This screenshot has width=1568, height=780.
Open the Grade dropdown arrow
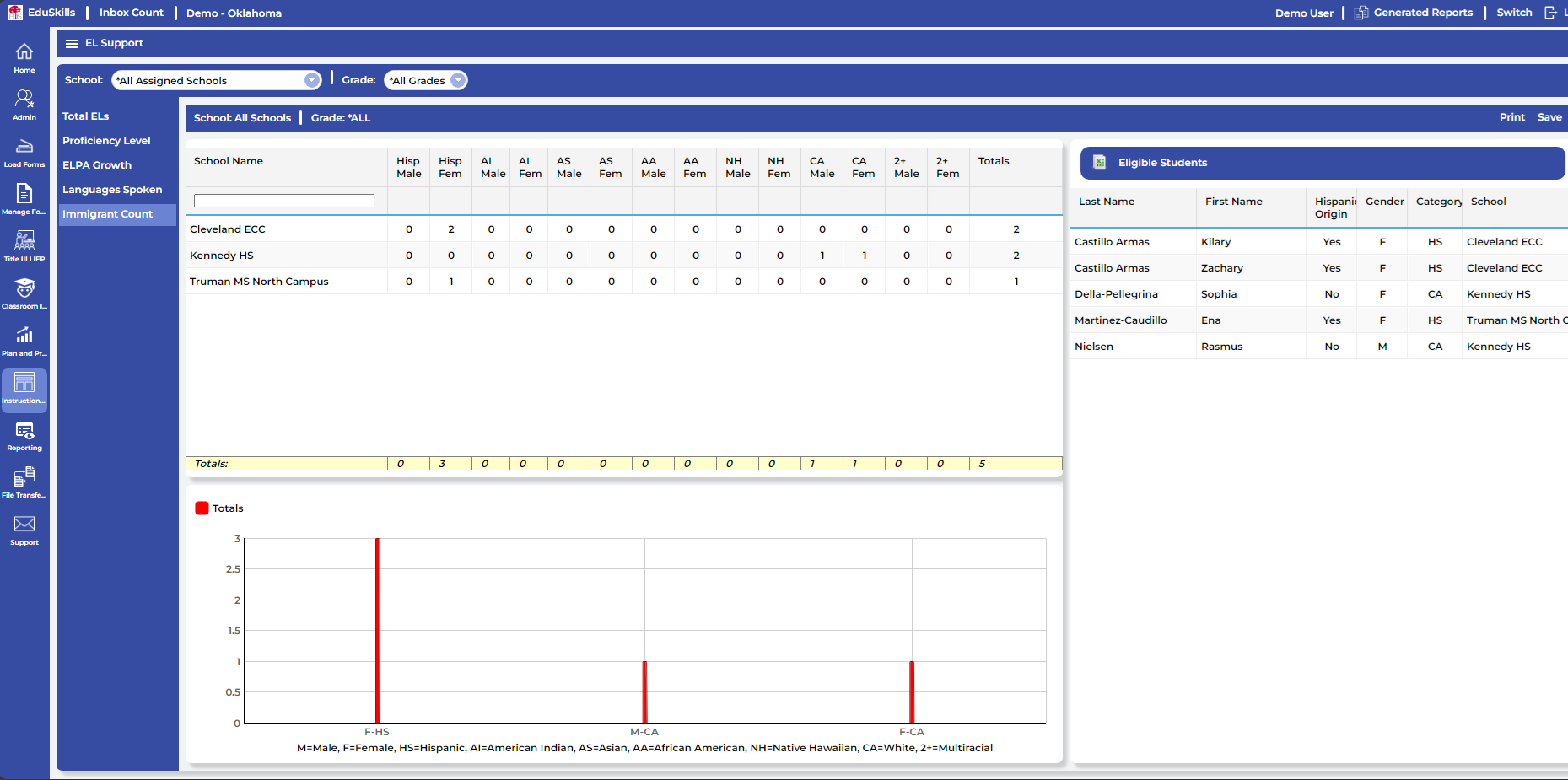(x=458, y=80)
